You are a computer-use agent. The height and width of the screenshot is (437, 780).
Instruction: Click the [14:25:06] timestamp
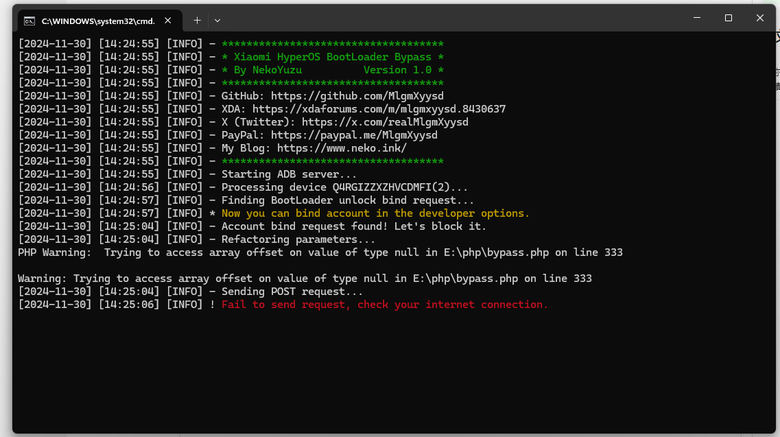(x=129, y=304)
